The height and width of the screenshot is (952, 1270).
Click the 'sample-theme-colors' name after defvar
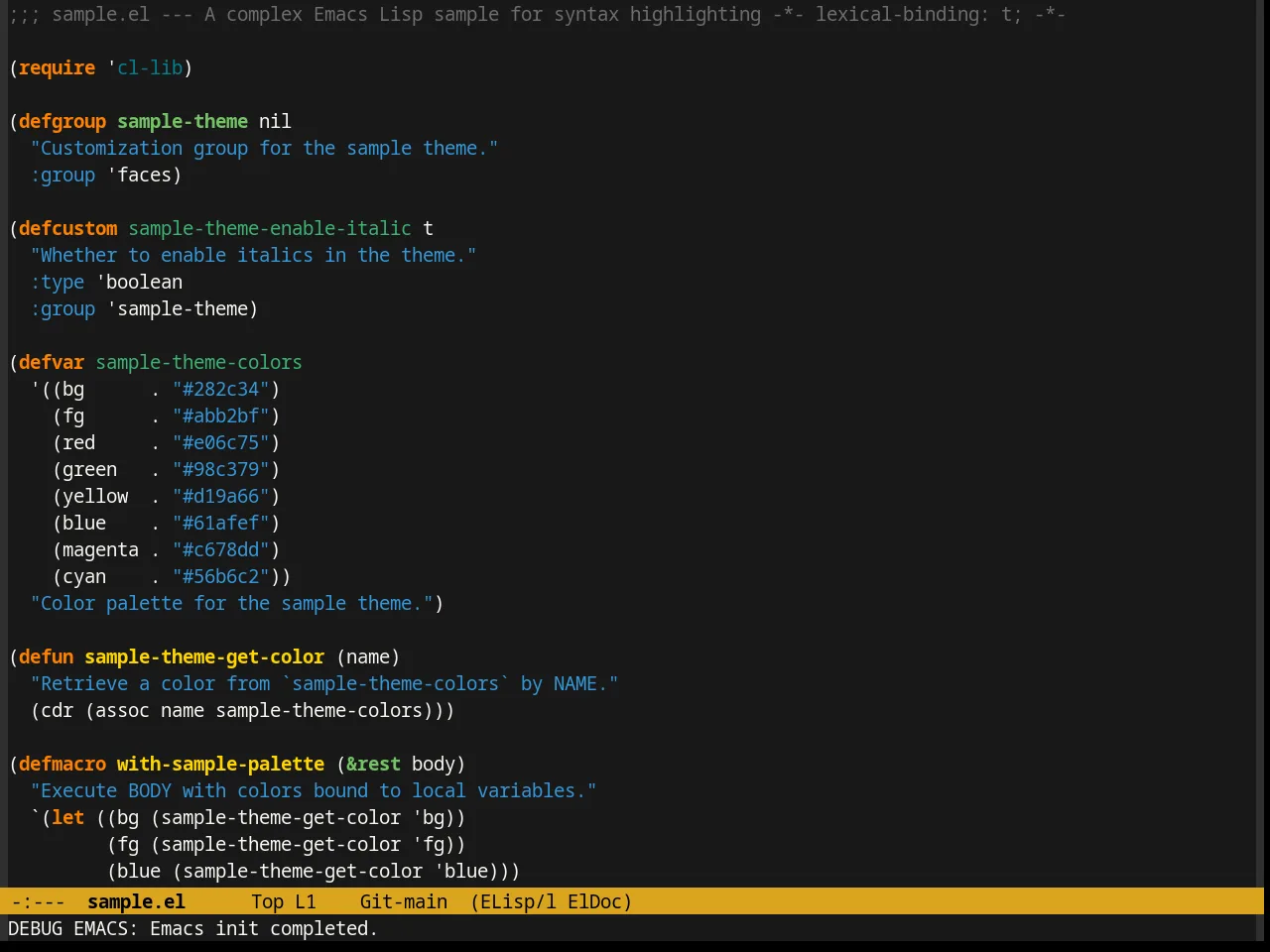pyautogui.click(x=198, y=362)
